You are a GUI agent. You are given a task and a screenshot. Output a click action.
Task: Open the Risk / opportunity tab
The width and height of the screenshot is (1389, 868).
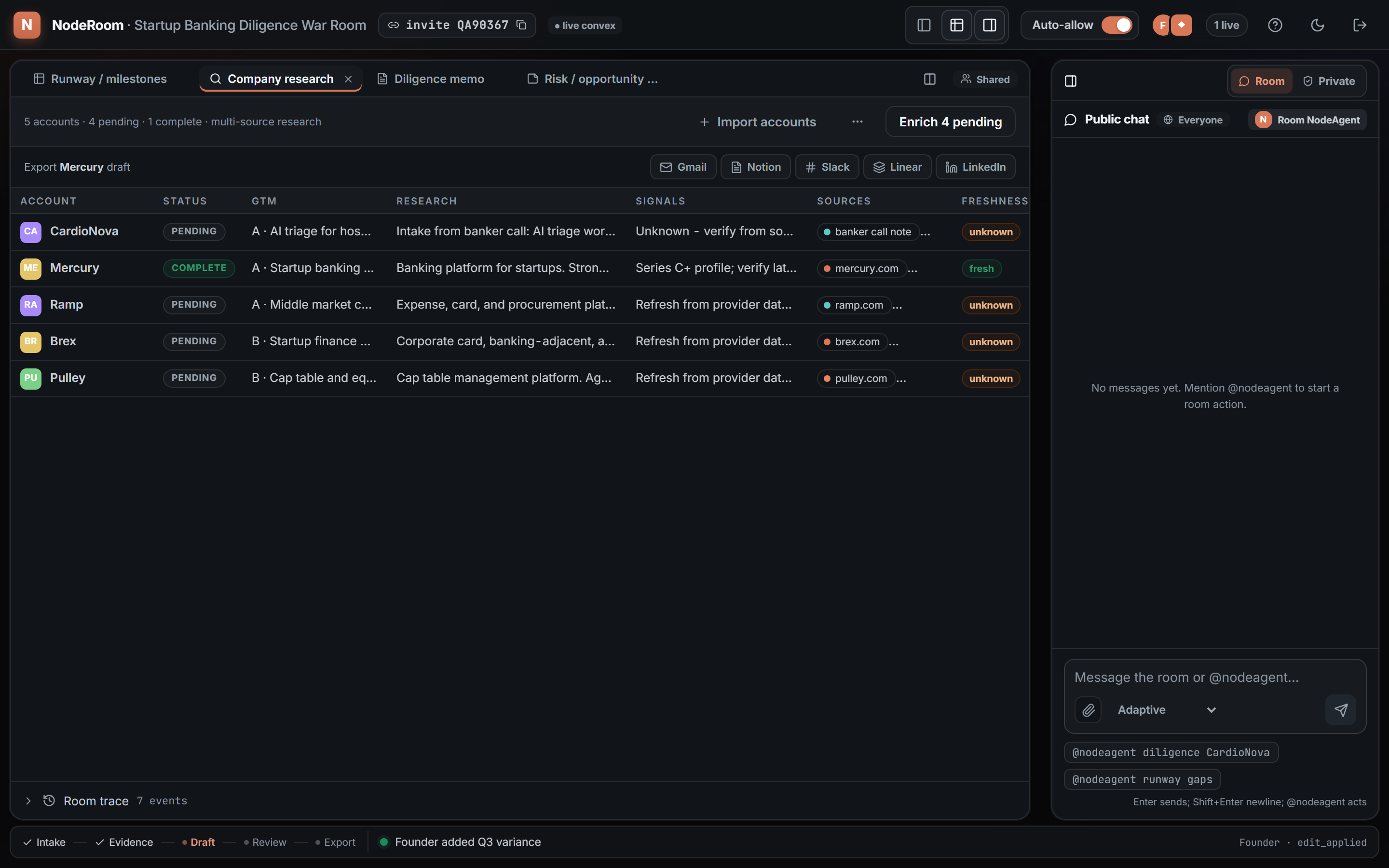pos(592,79)
